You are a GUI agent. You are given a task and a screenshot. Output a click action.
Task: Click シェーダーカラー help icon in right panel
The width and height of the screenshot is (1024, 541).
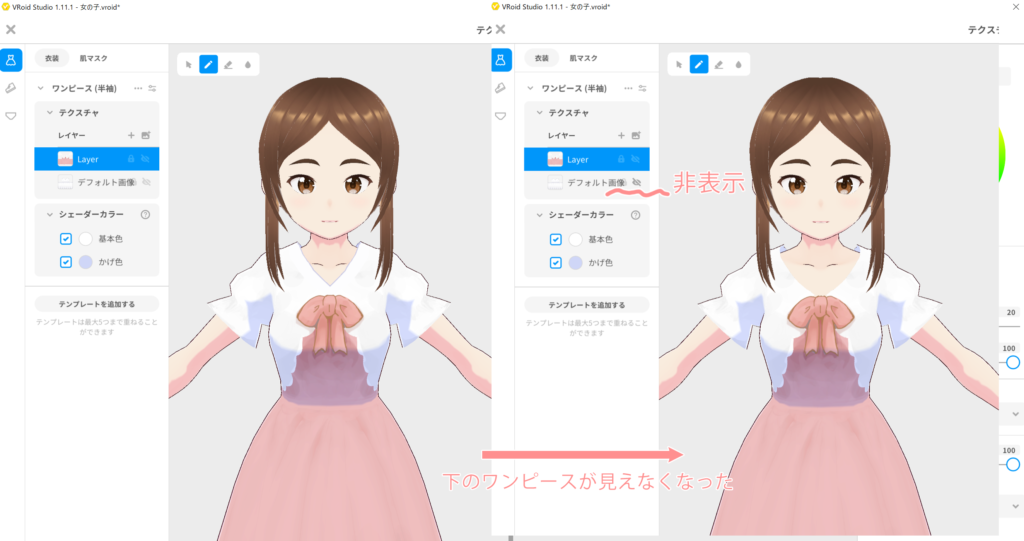[635, 214]
